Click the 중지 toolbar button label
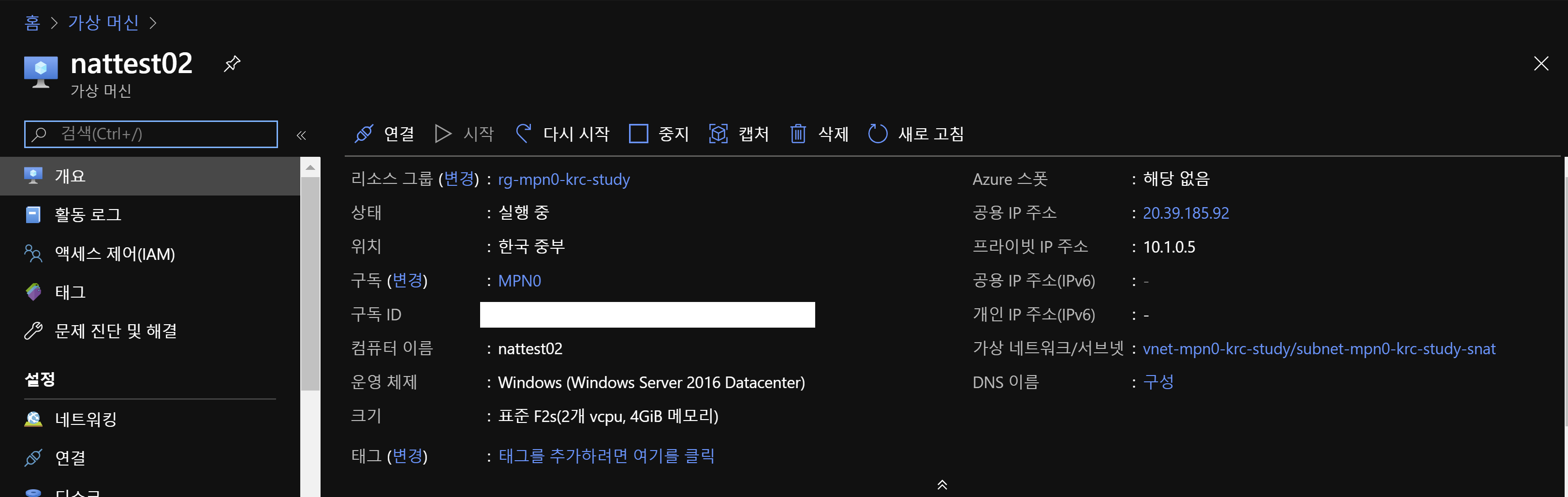Image resolution: width=1568 pixels, height=497 pixels. point(673,134)
